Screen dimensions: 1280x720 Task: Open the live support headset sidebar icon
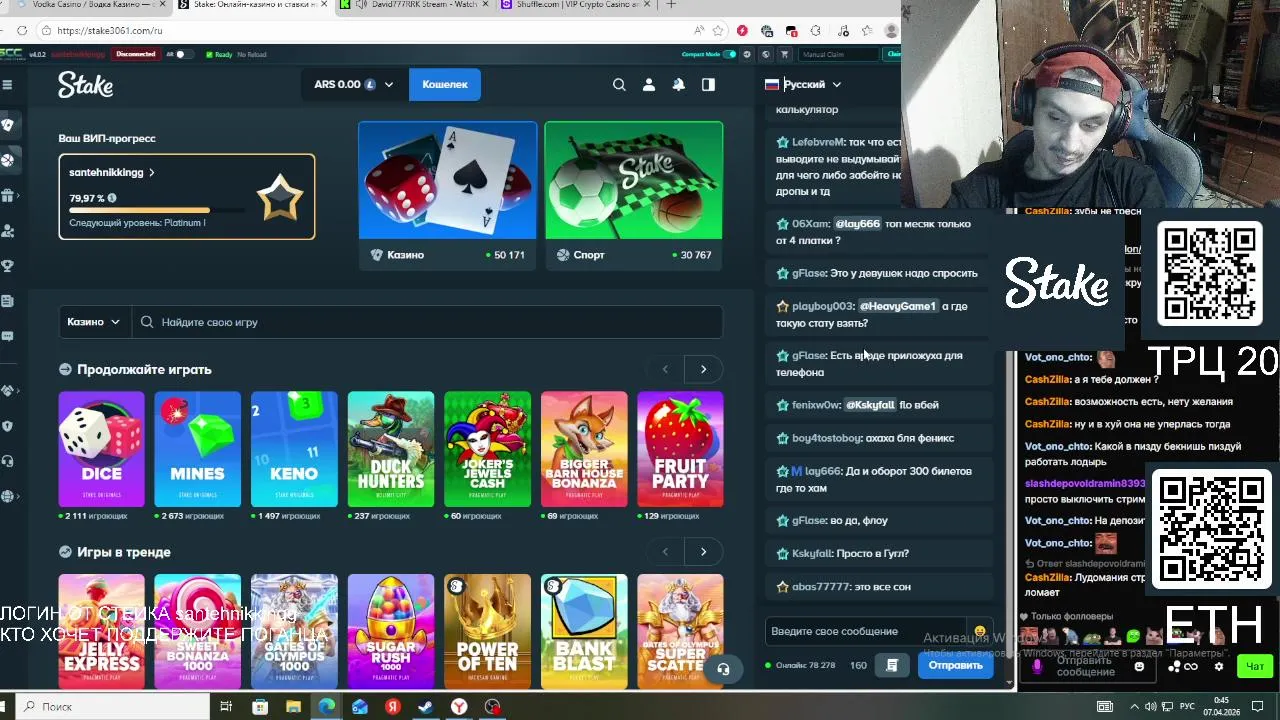point(8,461)
